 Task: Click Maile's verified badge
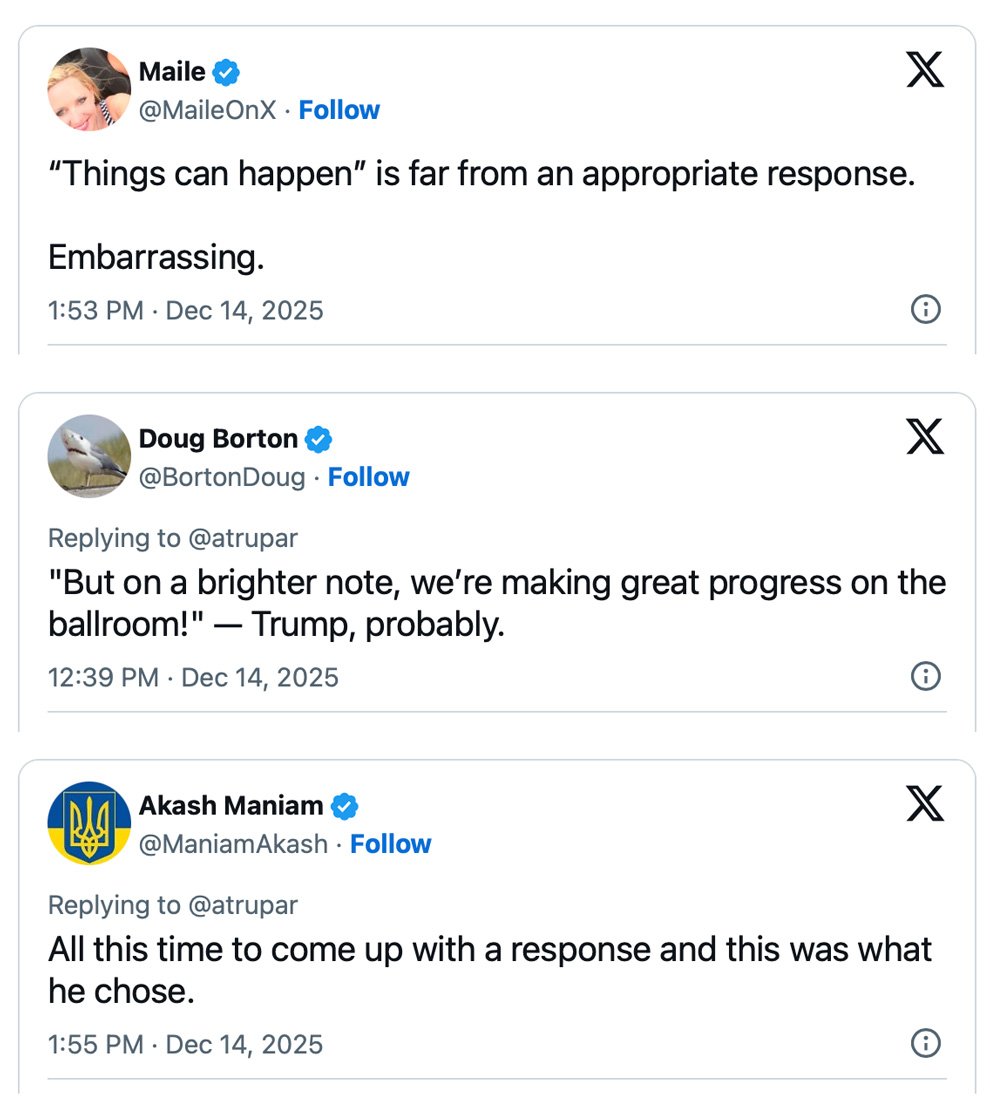[227, 72]
